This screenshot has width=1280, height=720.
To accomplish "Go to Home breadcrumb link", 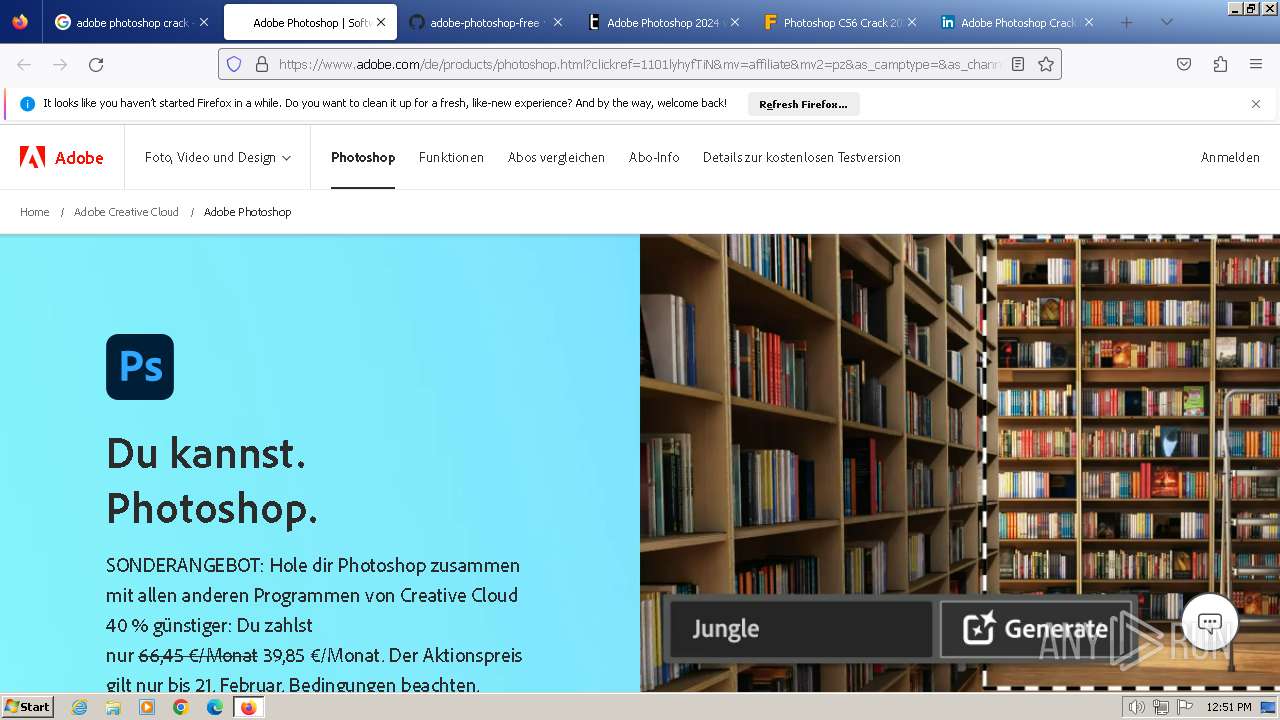I will (x=35, y=212).
